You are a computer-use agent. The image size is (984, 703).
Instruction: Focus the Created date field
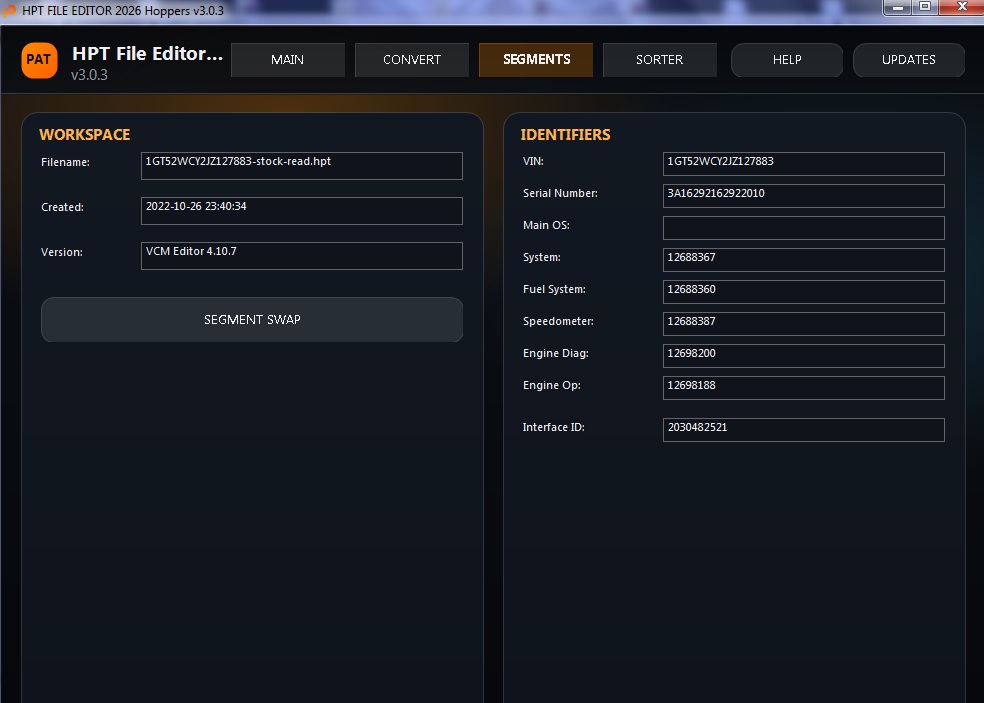coord(301,211)
